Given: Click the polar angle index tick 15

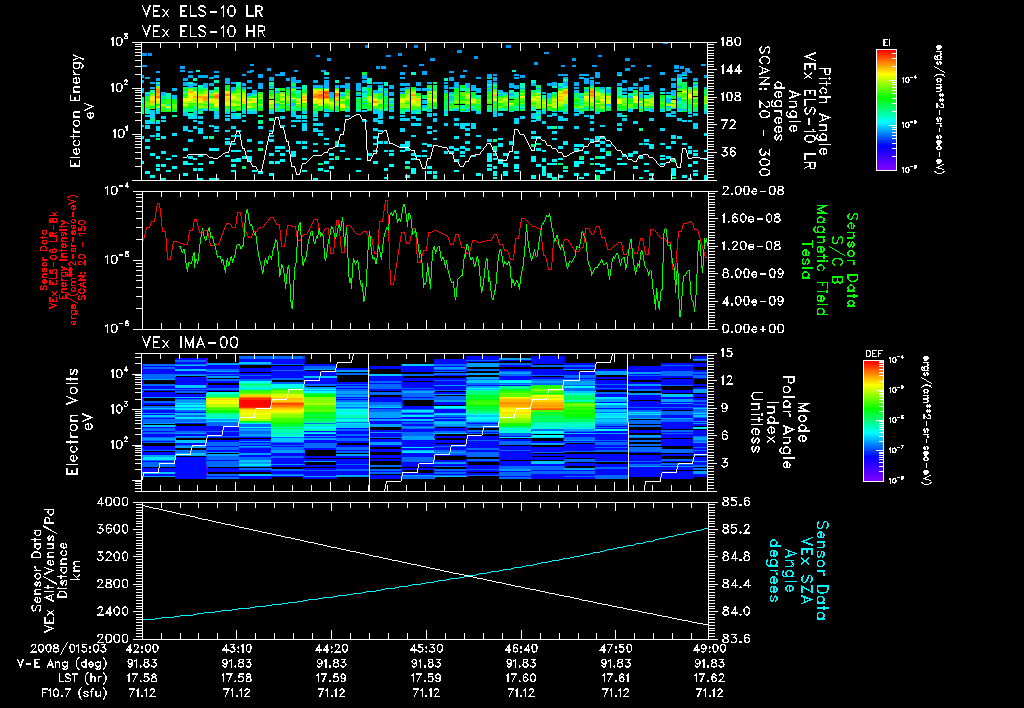Looking at the screenshot, I should coord(726,353).
